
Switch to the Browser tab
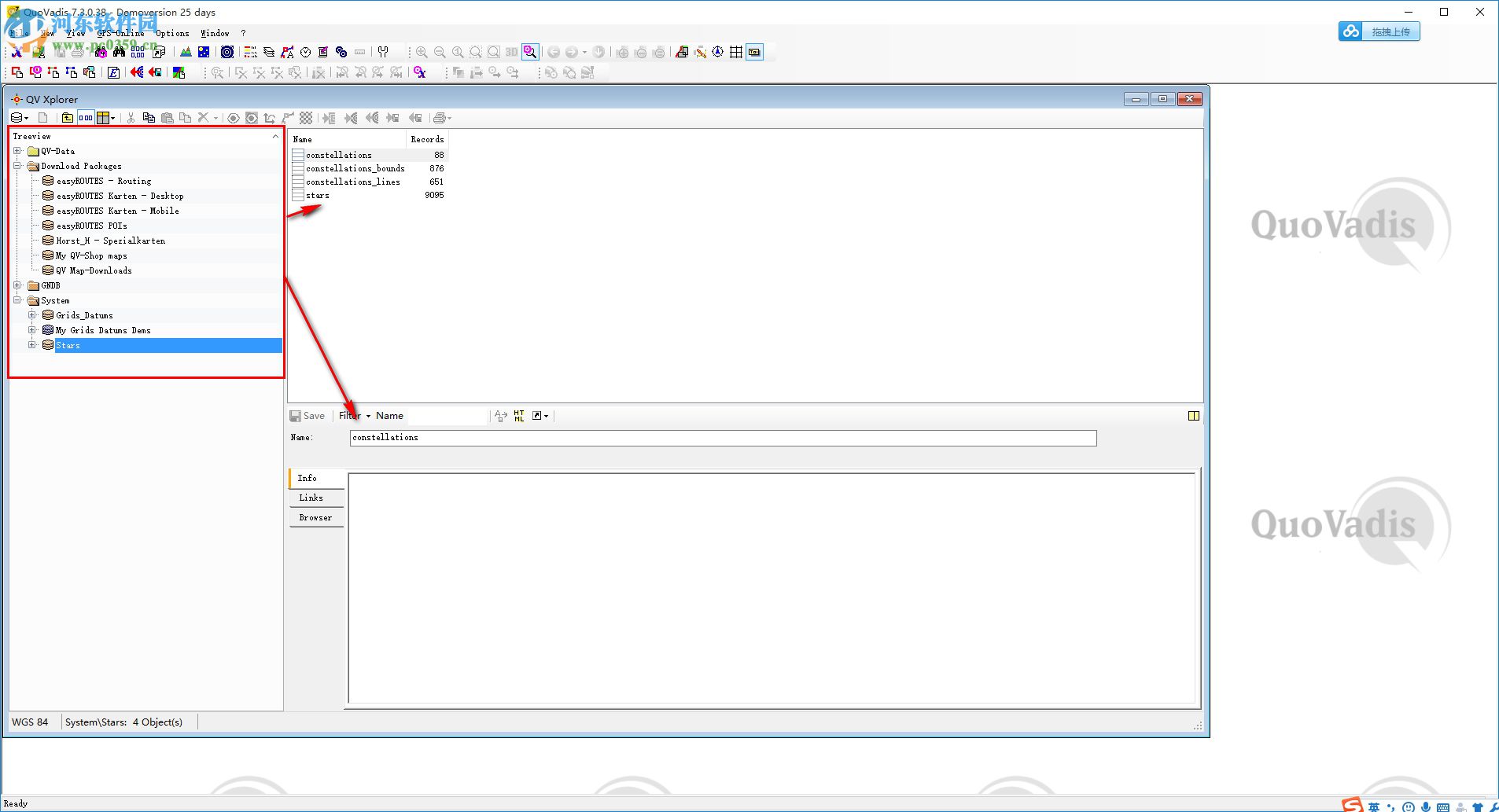click(315, 517)
